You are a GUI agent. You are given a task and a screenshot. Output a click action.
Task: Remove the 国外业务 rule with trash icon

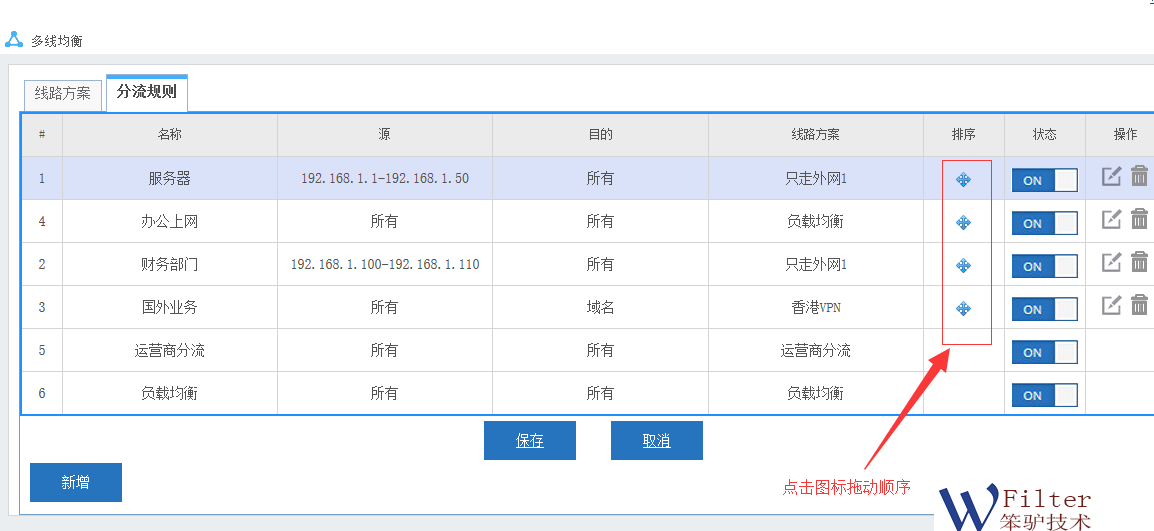1139,305
